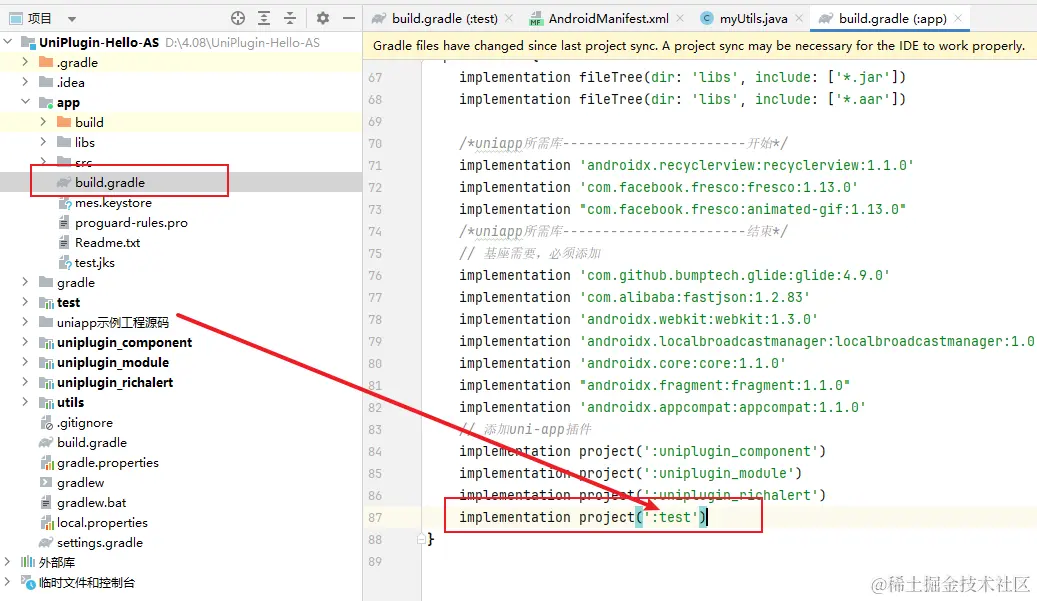Image resolution: width=1037 pixels, height=601 pixels.
Task: Click the glide:4.9.0 dependency line
Action: point(674,275)
